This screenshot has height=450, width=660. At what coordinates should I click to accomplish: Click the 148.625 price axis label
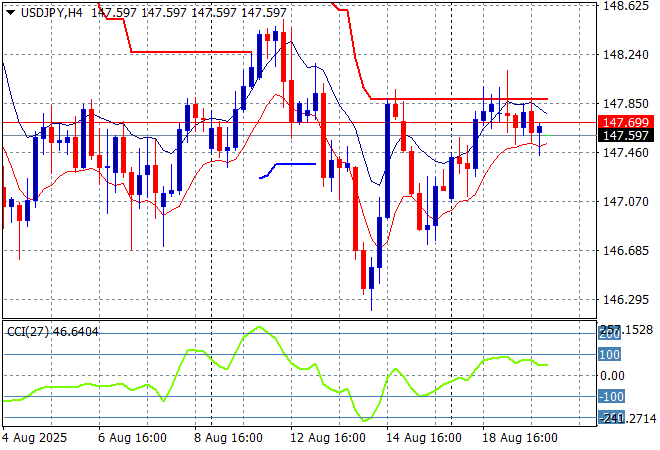click(x=626, y=6)
